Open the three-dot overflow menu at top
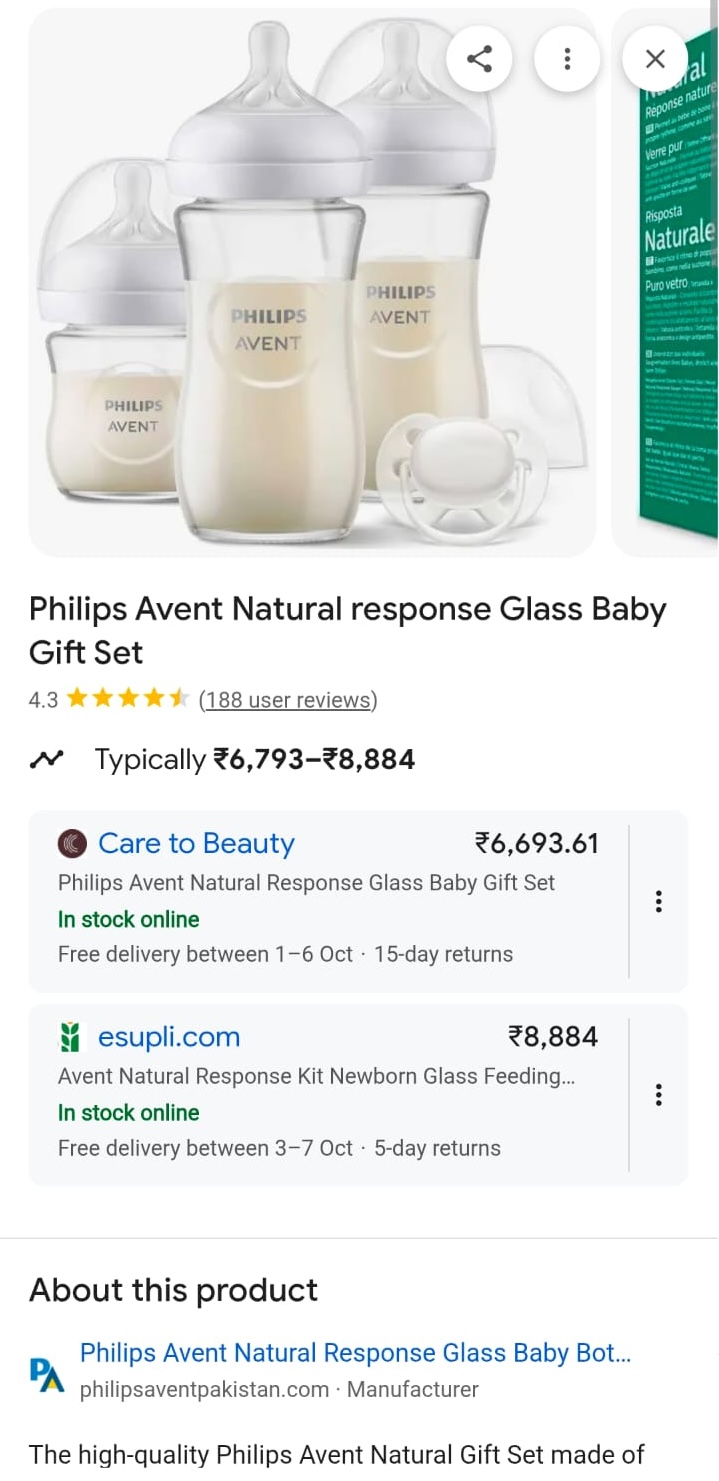This screenshot has height=1481, width=719. (x=567, y=58)
